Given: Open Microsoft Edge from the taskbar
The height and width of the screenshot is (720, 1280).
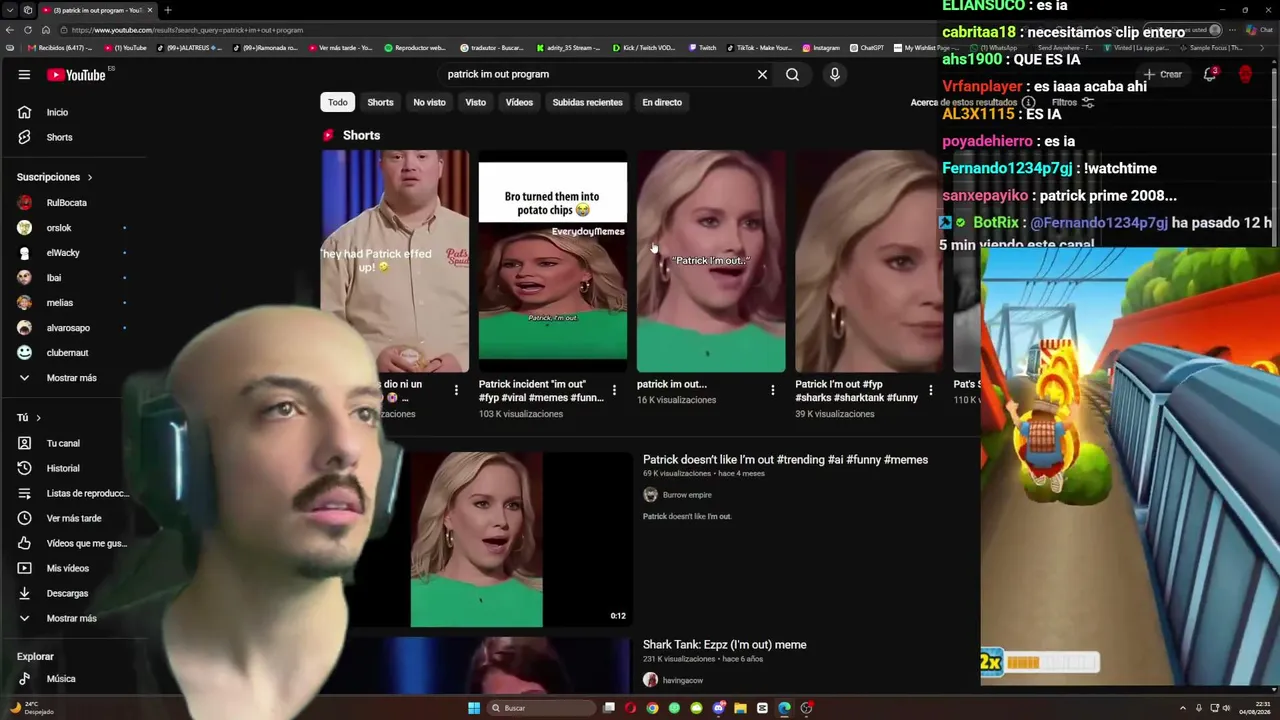Looking at the screenshot, I should pos(784,708).
